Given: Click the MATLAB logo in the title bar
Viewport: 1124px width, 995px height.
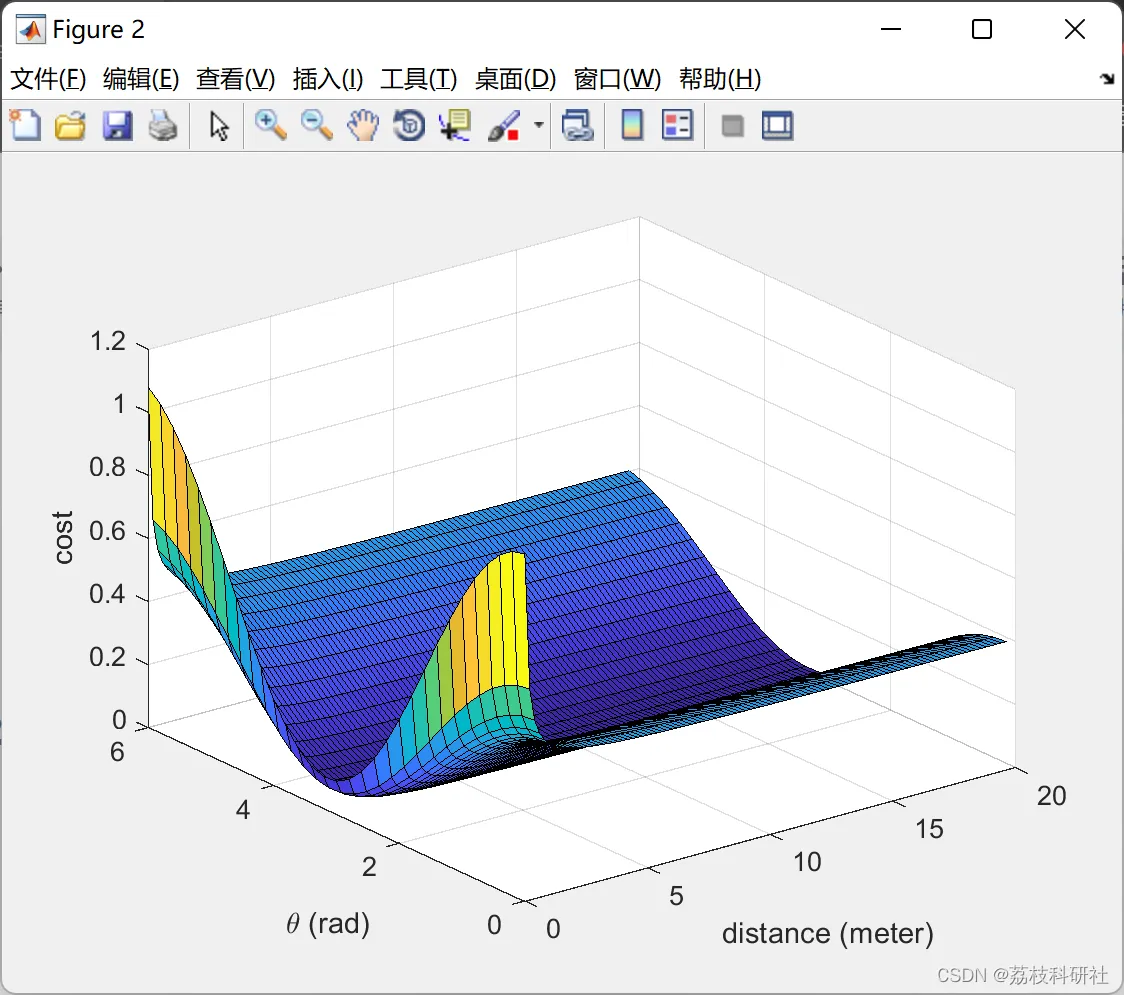Looking at the screenshot, I should coord(31,29).
